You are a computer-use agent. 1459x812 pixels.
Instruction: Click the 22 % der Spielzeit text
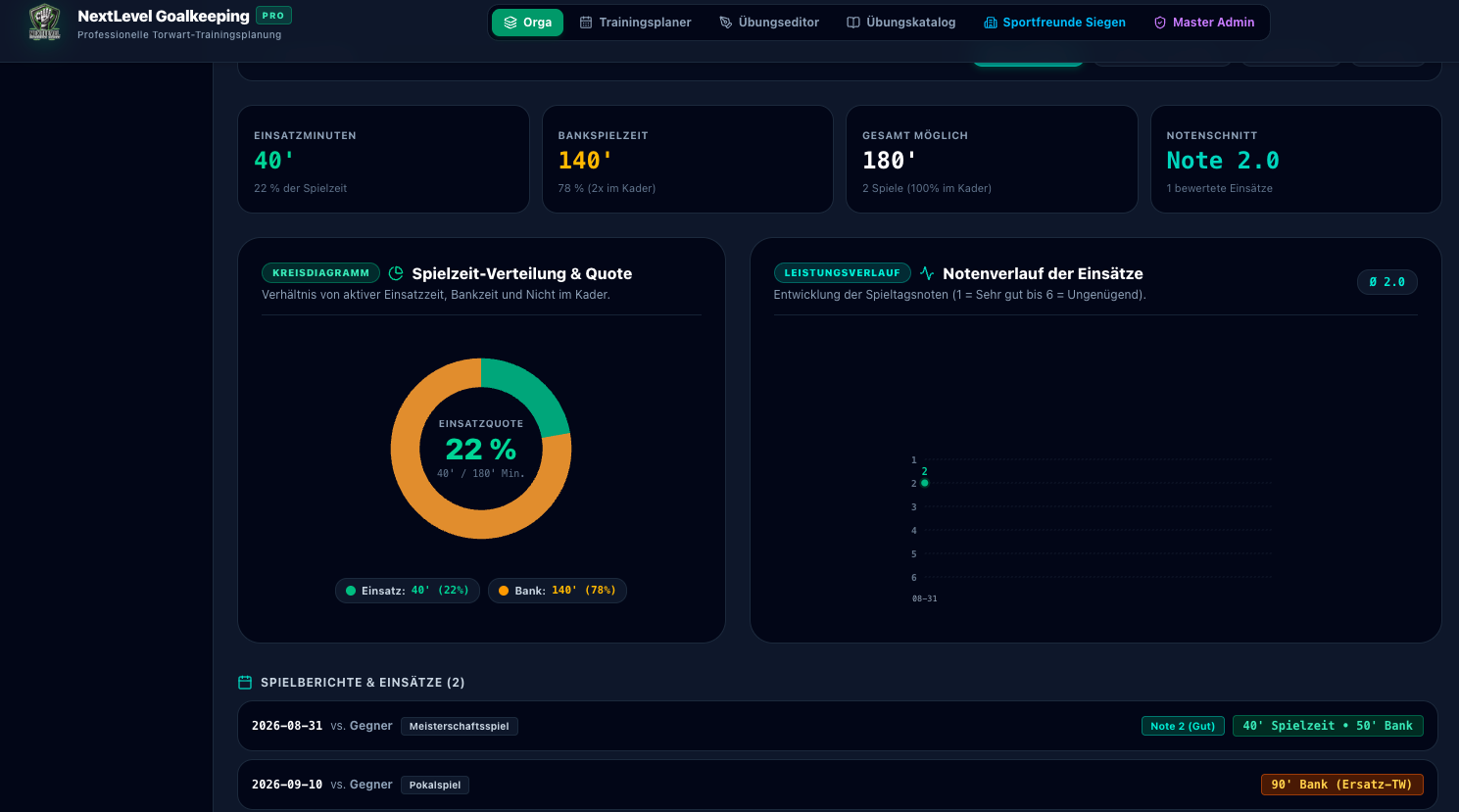pos(301,188)
